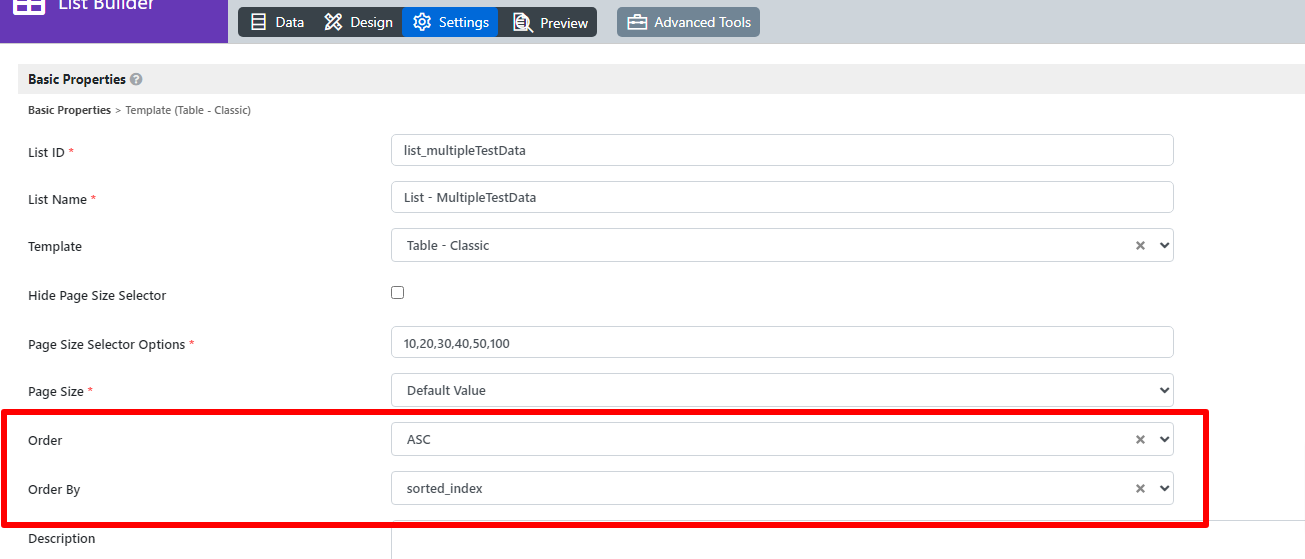Image resolution: width=1305 pixels, height=559 pixels.
Task: Open Advanced Tools
Action: point(688,22)
